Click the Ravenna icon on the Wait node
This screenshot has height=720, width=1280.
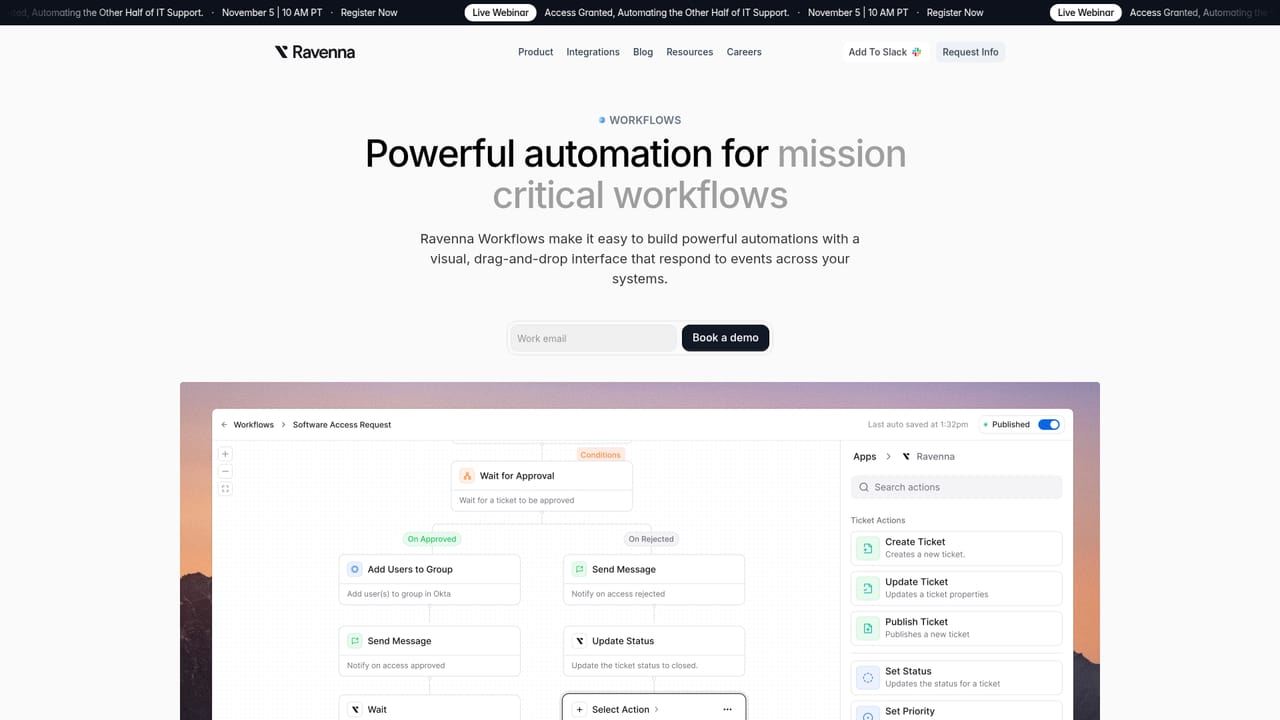click(x=354, y=709)
